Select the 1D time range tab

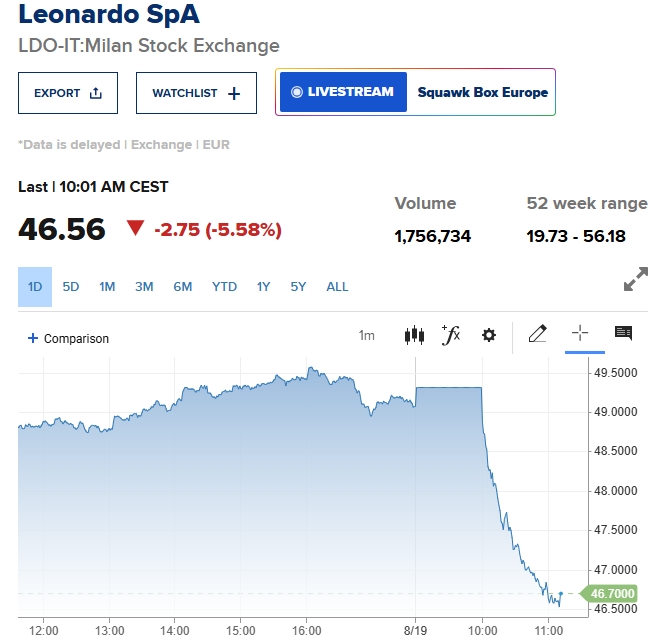click(x=35, y=287)
